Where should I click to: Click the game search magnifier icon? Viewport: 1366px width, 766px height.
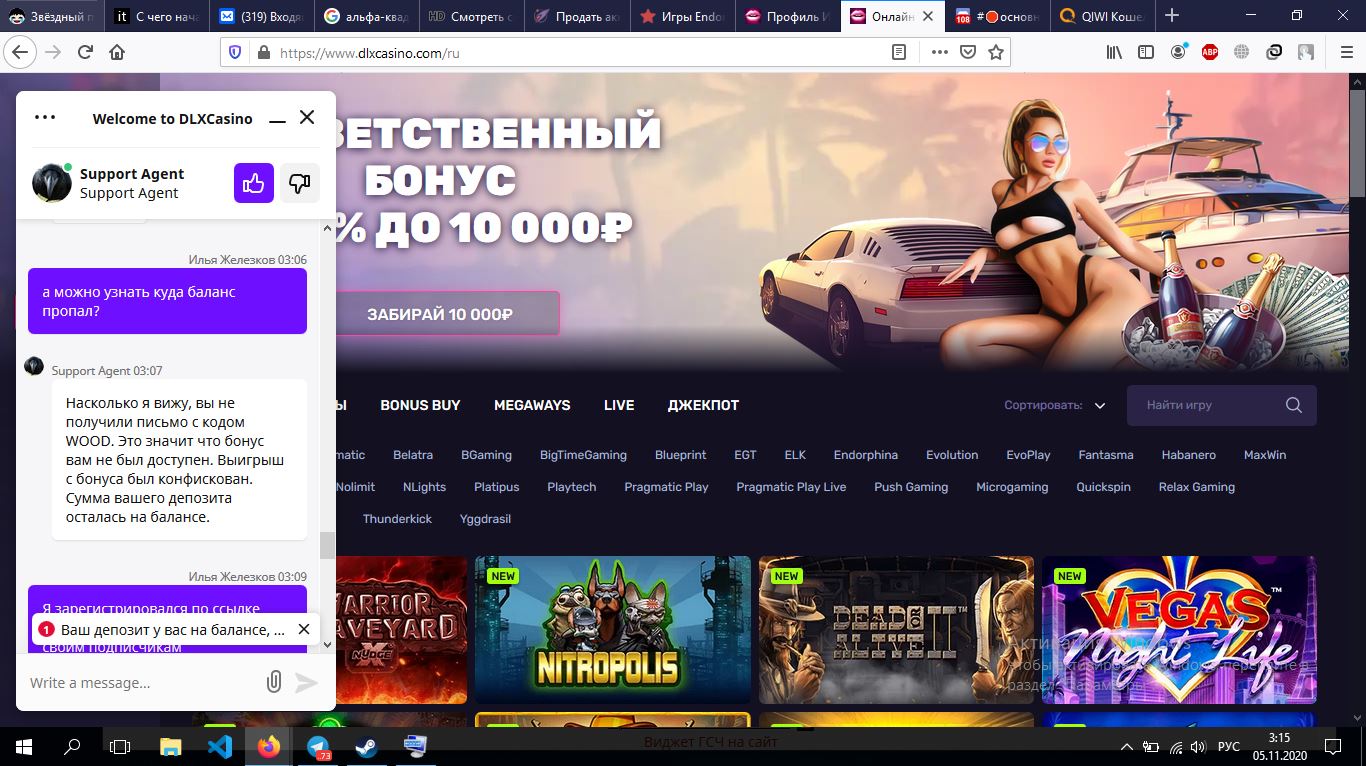(1294, 405)
